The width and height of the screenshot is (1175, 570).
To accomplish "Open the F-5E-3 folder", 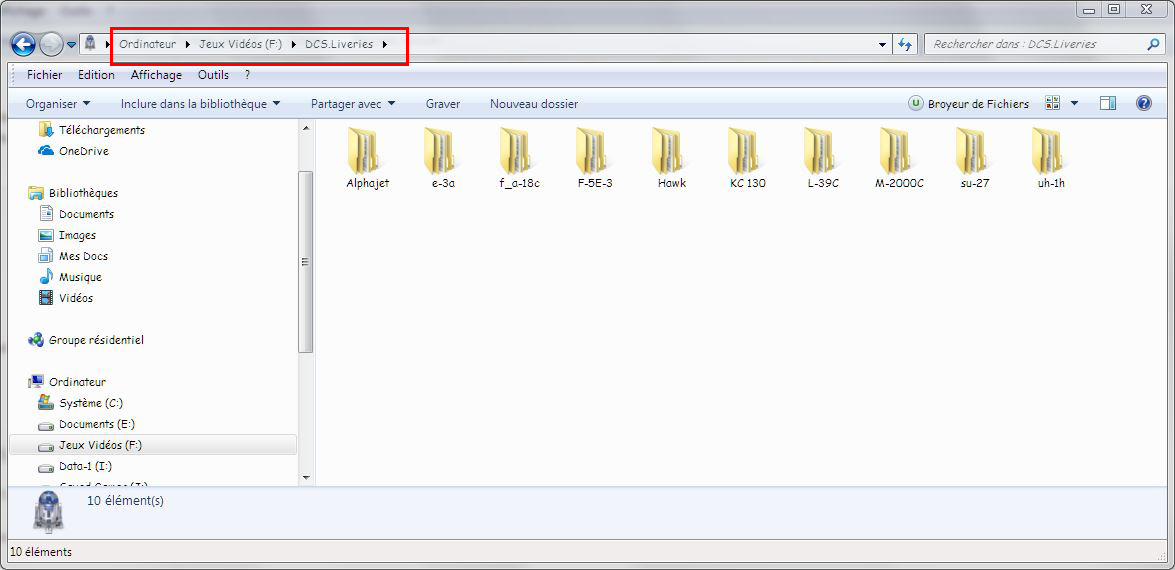I will (595, 157).
